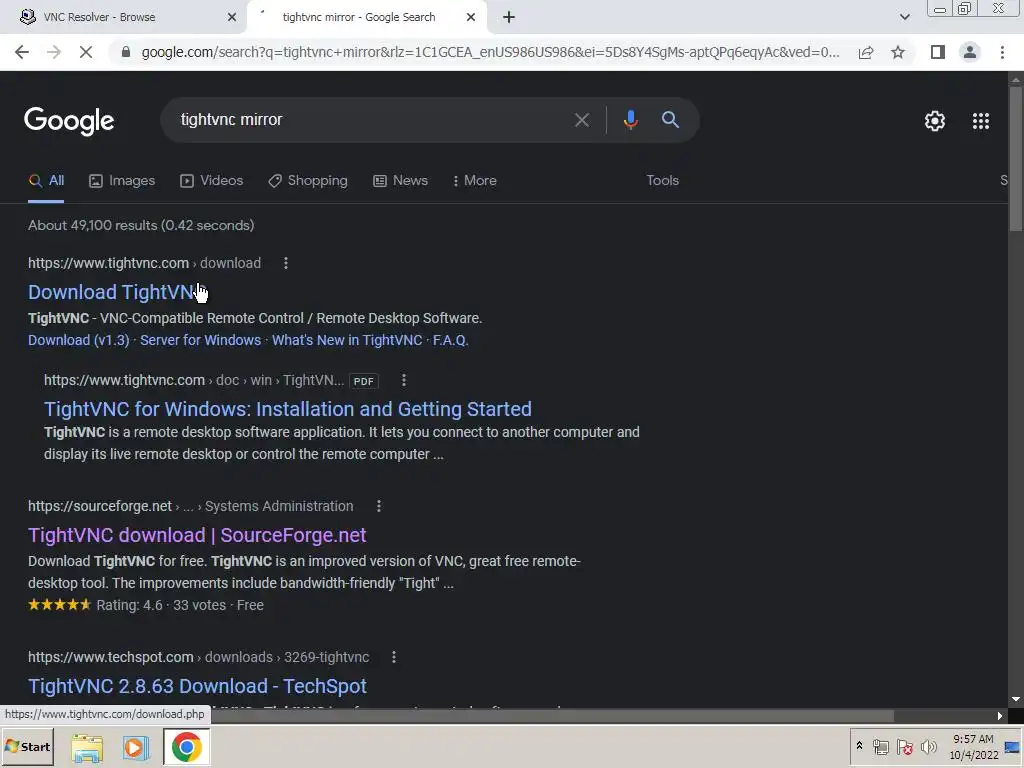Image resolution: width=1024 pixels, height=768 pixels.
Task: Open options for the techspot.com result
Action: click(394, 657)
